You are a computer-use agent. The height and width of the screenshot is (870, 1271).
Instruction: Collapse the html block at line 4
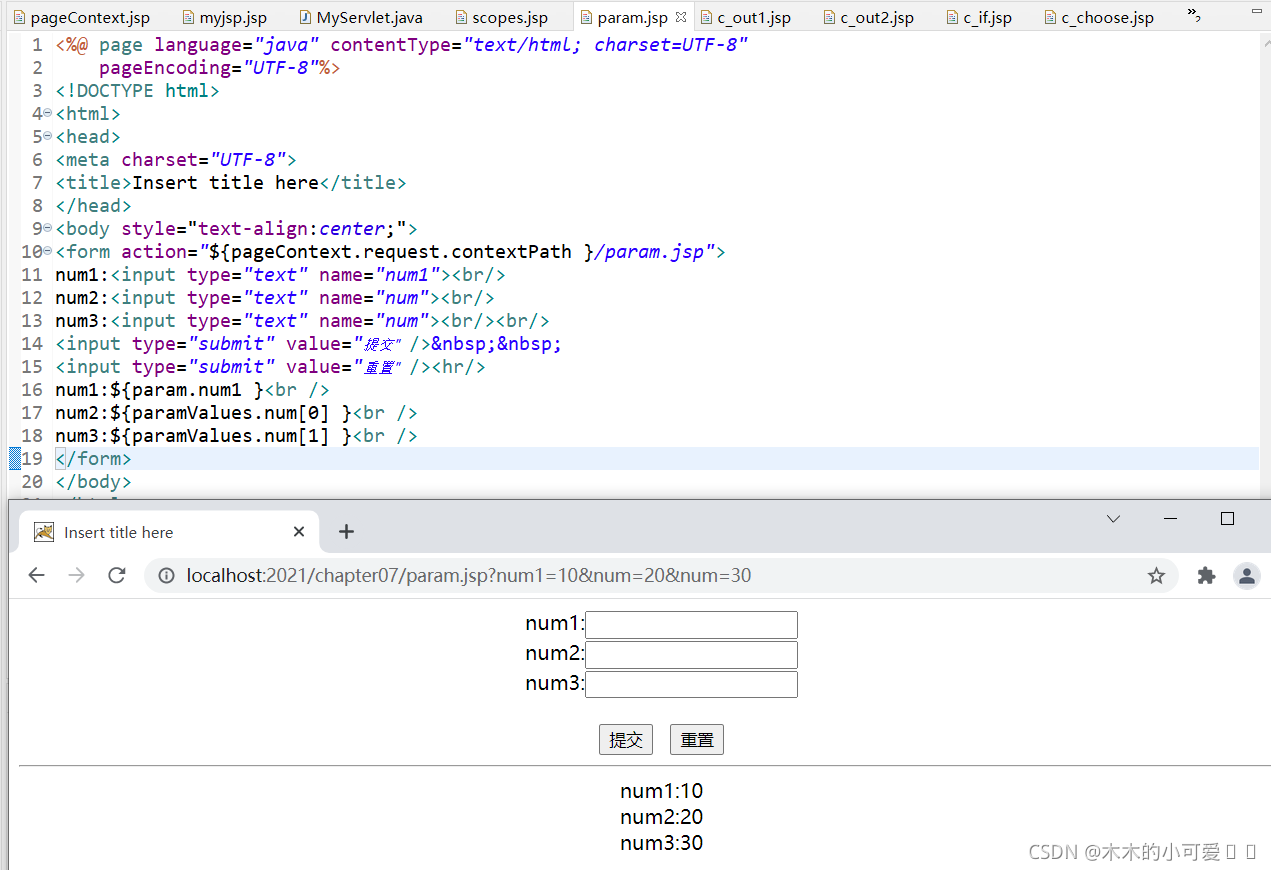(45, 113)
